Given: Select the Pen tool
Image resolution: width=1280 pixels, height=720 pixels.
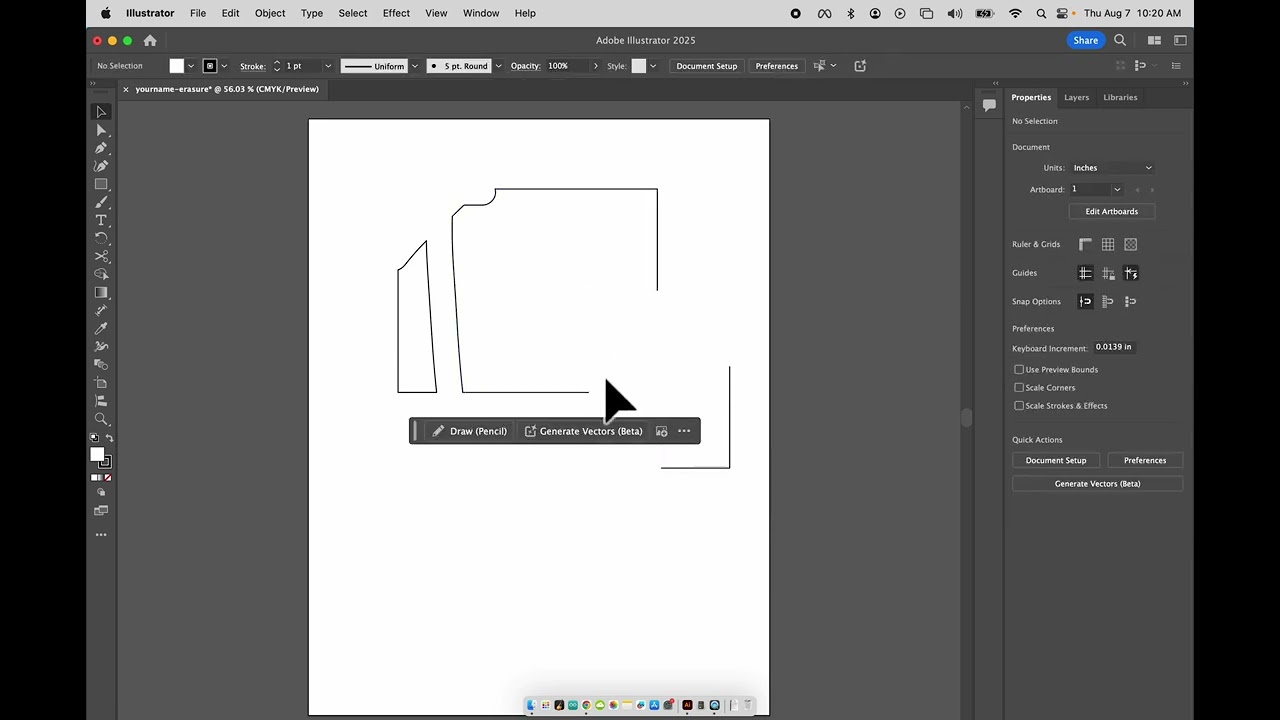Looking at the screenshot, I should (101, 148).
